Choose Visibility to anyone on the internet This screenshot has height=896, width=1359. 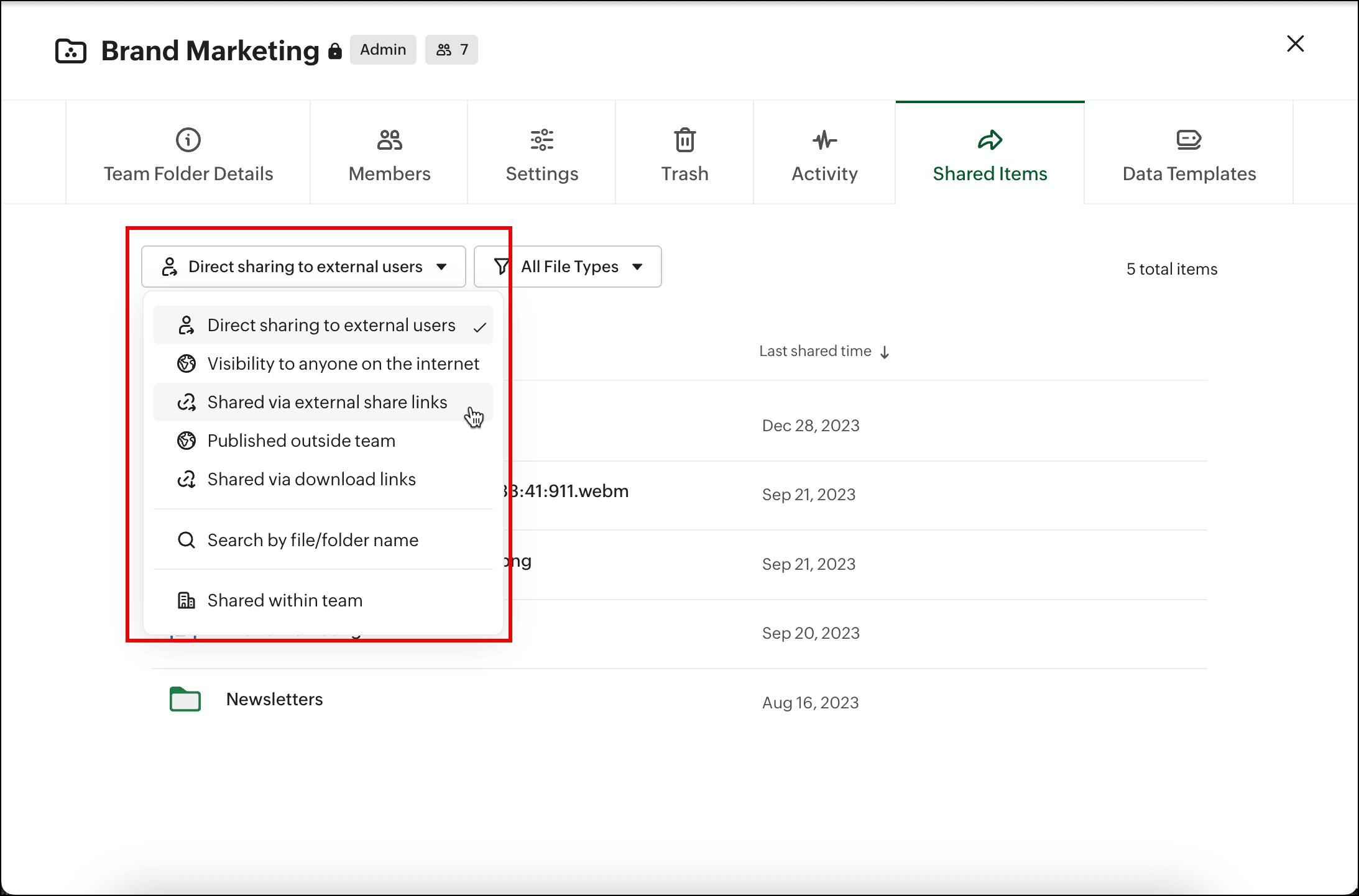pyautogui.click(x=343, y=363)
